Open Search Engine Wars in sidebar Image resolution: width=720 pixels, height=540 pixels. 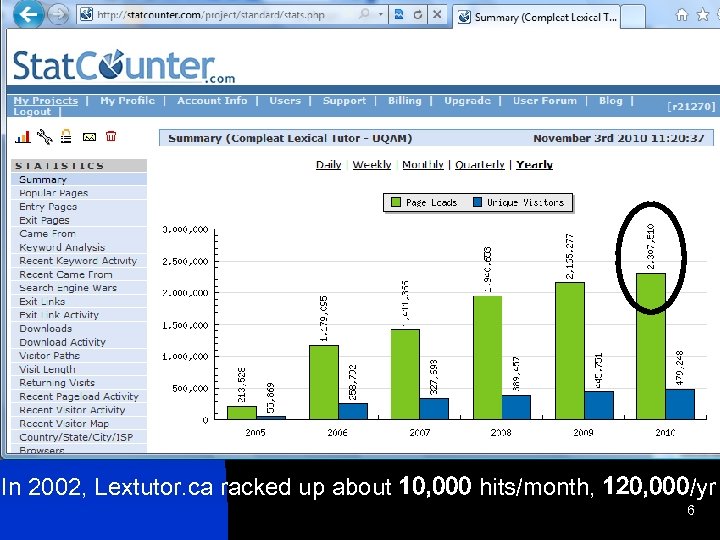(x=79, y=288)
